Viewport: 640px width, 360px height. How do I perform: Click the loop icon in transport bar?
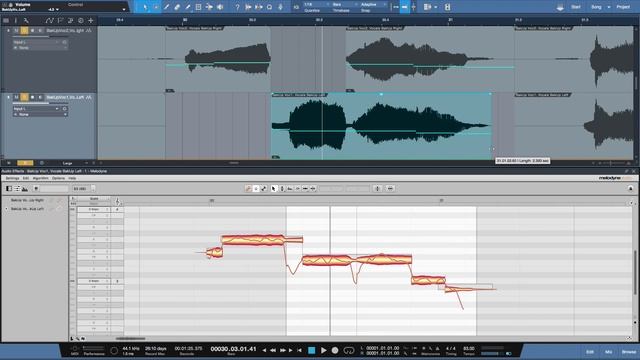click(x=349, y=350)
